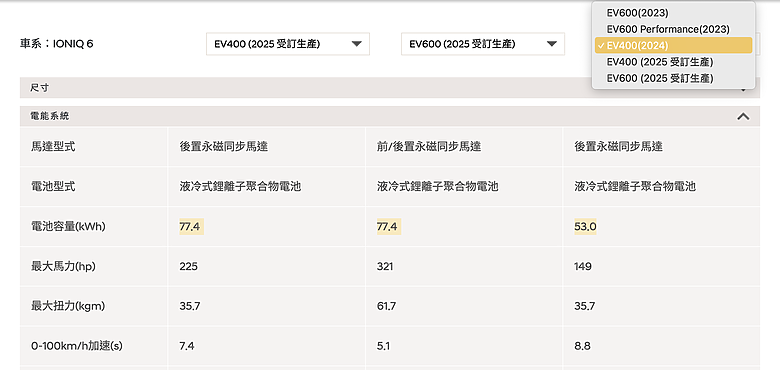This screenshot has height=370, width=780.
Task: Click the 最大馬力(hp) row label
Action: click(x=63, y=266)
